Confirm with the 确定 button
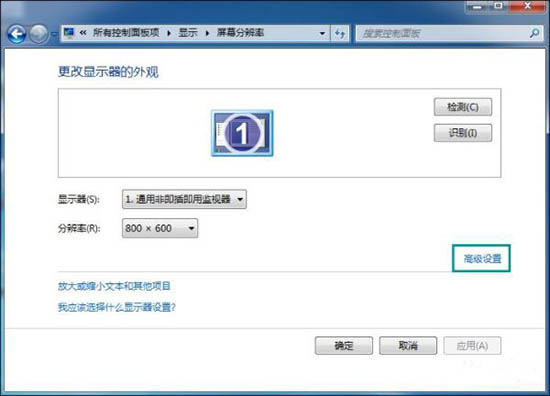This screenshot has width=550, height=396. (x=343, y=346)
